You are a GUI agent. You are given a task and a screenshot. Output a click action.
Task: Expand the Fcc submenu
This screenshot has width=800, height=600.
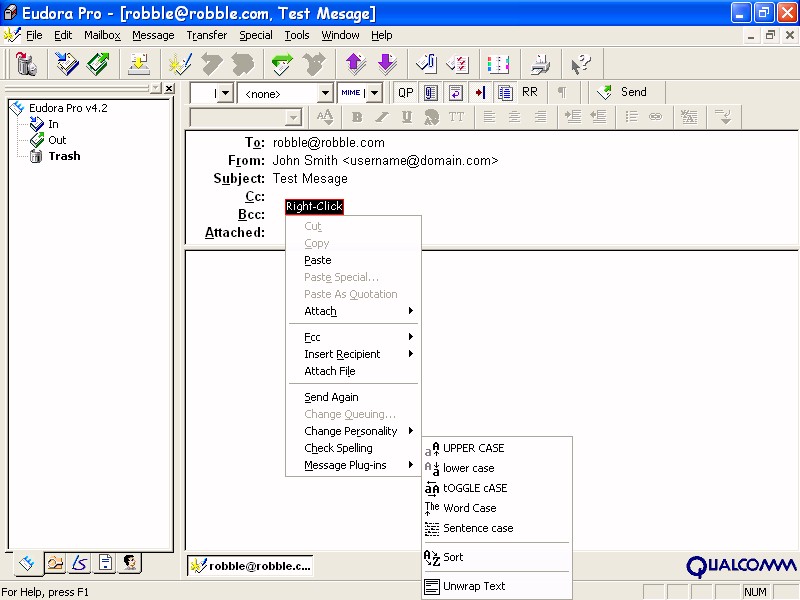(354, 337)
